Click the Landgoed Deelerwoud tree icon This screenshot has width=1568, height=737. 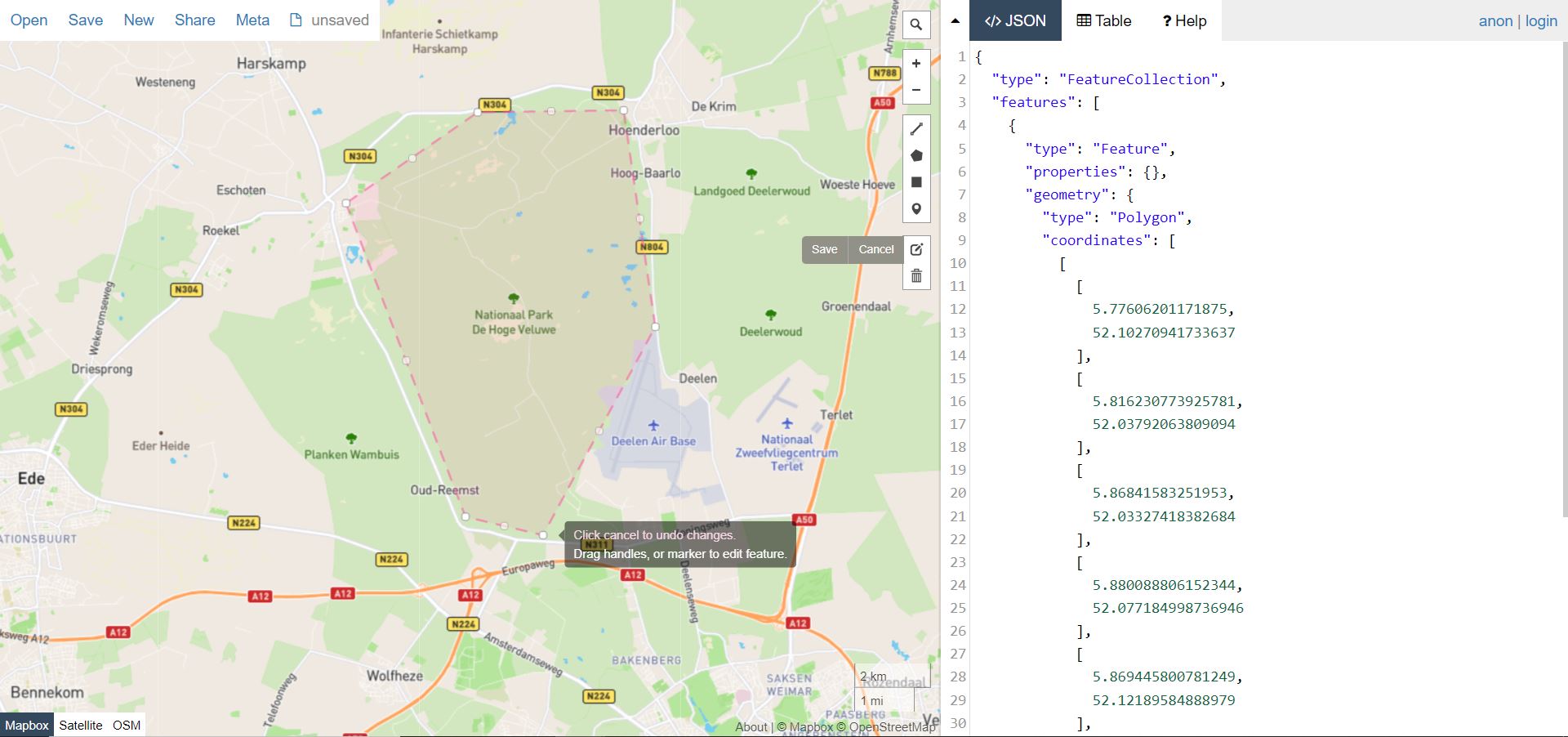point(751,174)
